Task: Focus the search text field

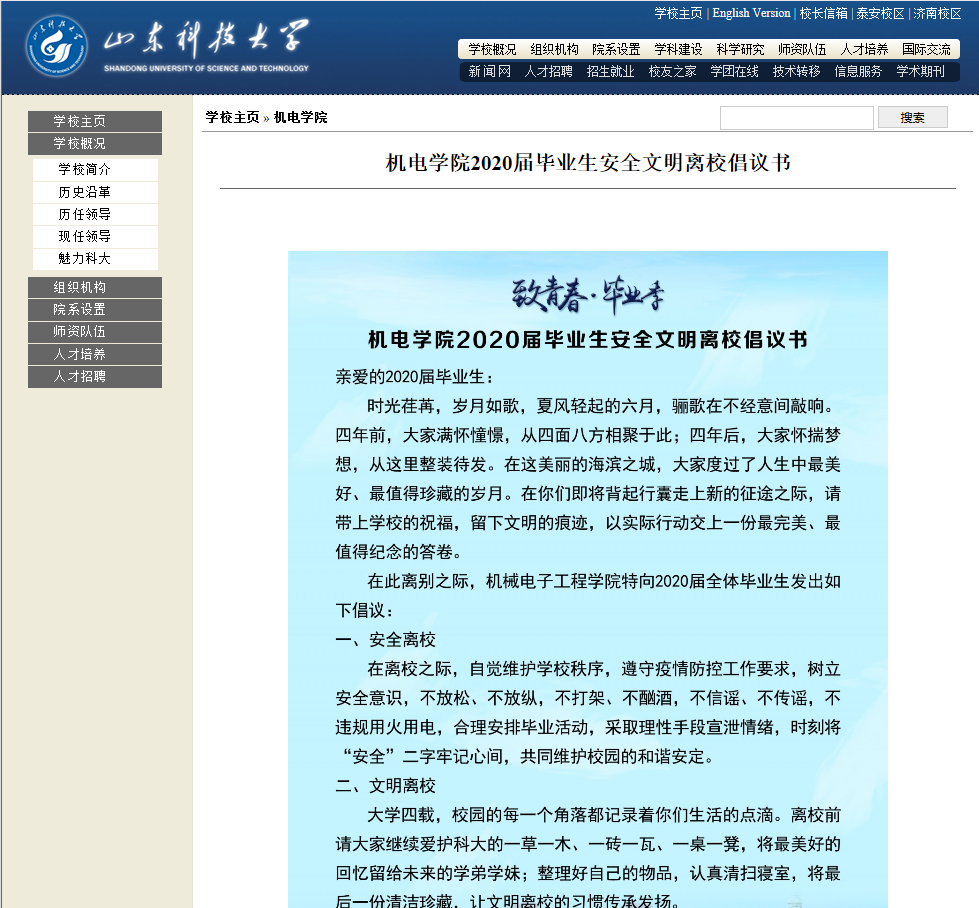Action: point(797,118)
